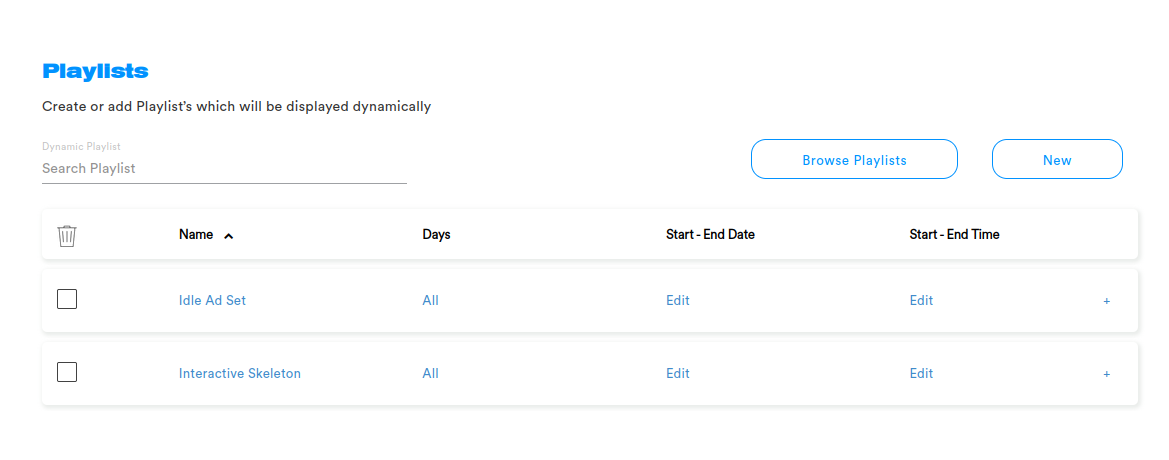Open the Idle Ad Set playlist
The height and width of the screenshot is (460, 1169).
pos(212,300)
